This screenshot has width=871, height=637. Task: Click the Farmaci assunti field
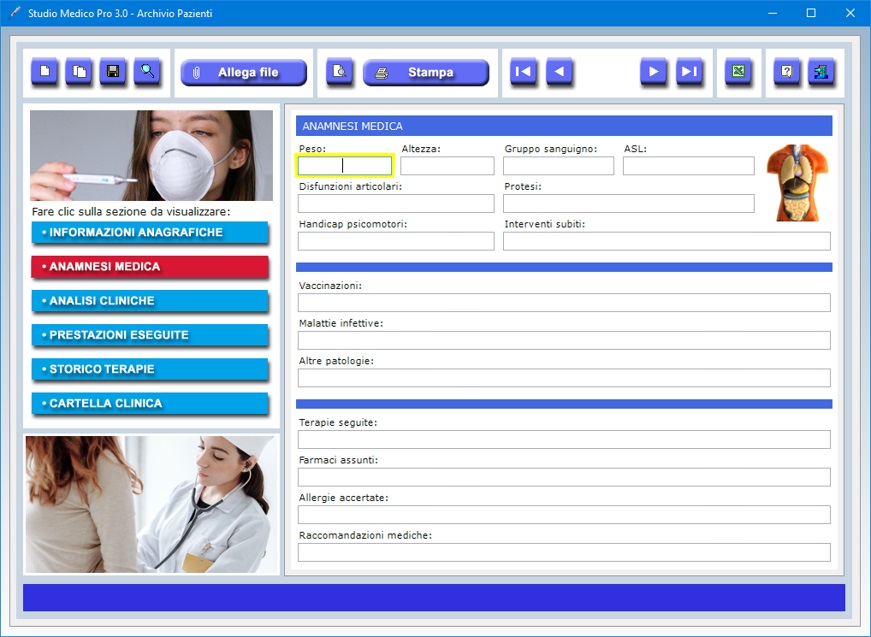pos(564,477)
